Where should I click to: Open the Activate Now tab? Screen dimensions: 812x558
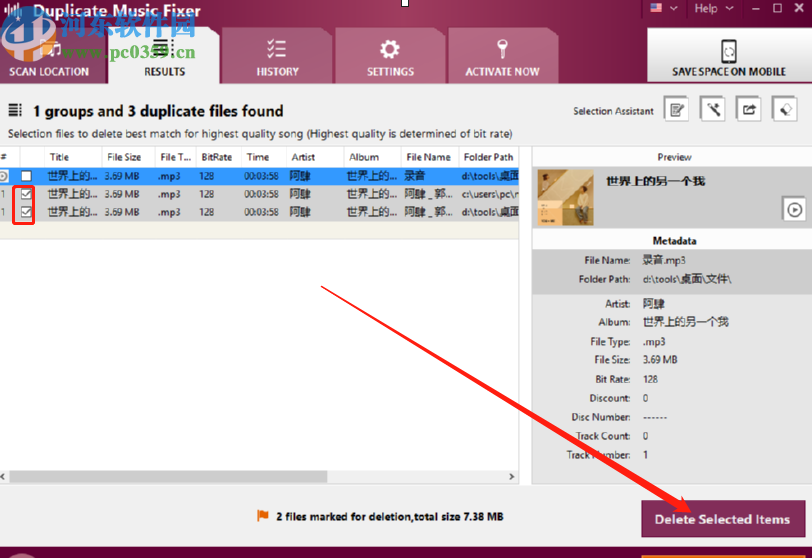pos(502,57)
